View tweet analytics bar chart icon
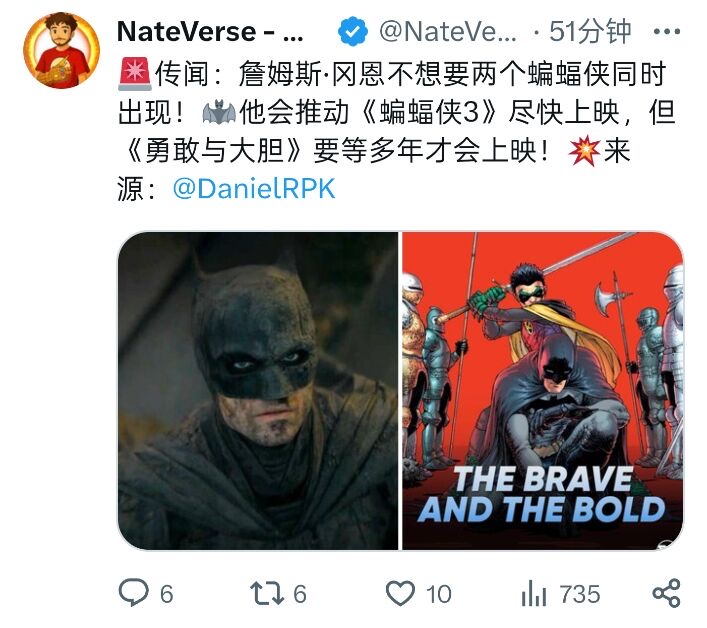Image resolution: width=707 pixels, height=628 pixels. click(x=533, y=593)
